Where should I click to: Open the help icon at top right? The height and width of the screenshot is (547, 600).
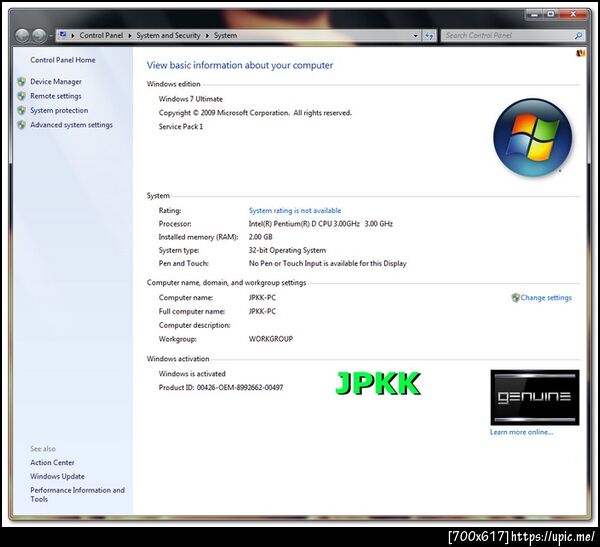coord(580,53)
